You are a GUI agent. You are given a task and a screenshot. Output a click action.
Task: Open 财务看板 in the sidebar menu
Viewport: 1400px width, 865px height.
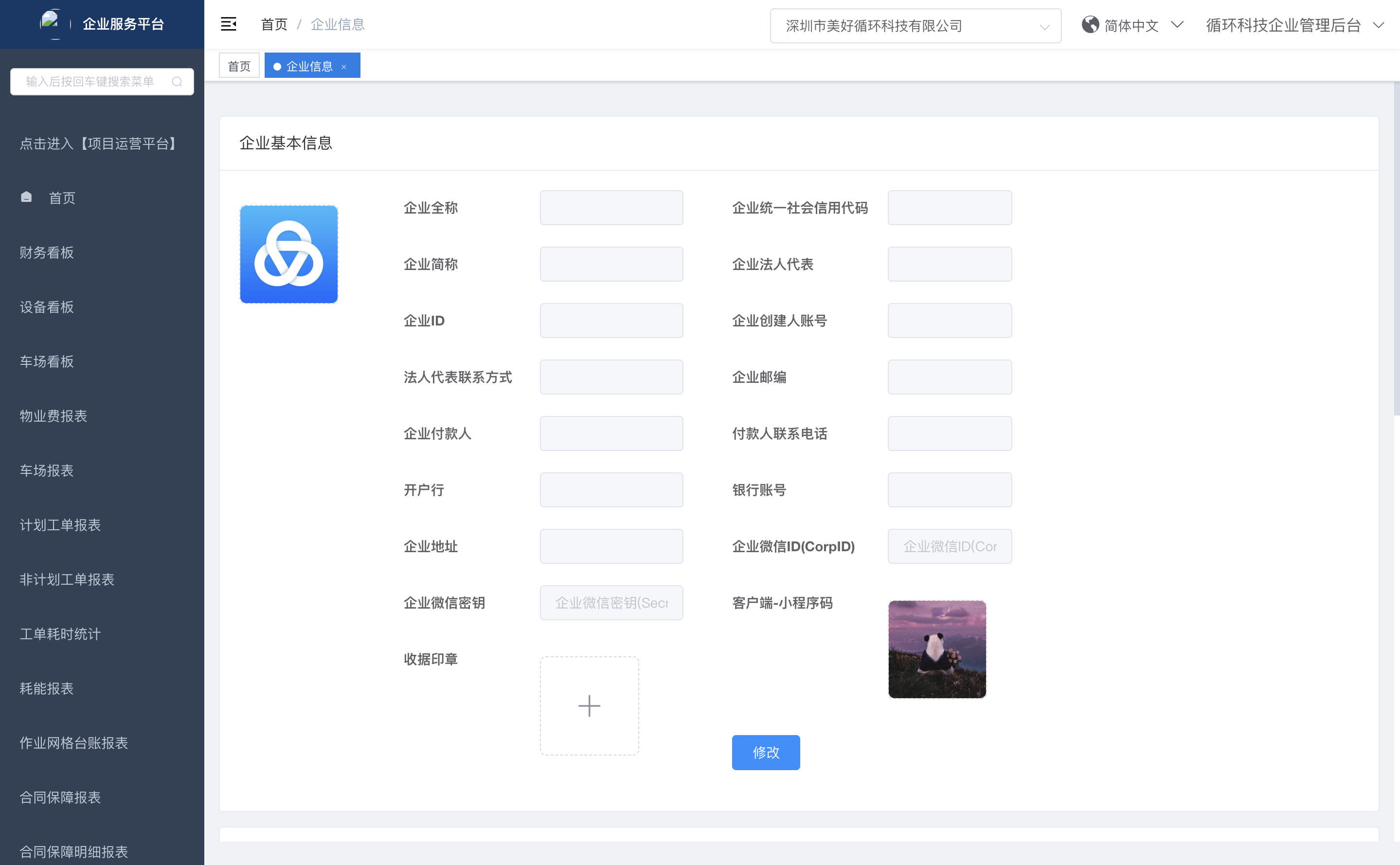click(x=47, y=252)
